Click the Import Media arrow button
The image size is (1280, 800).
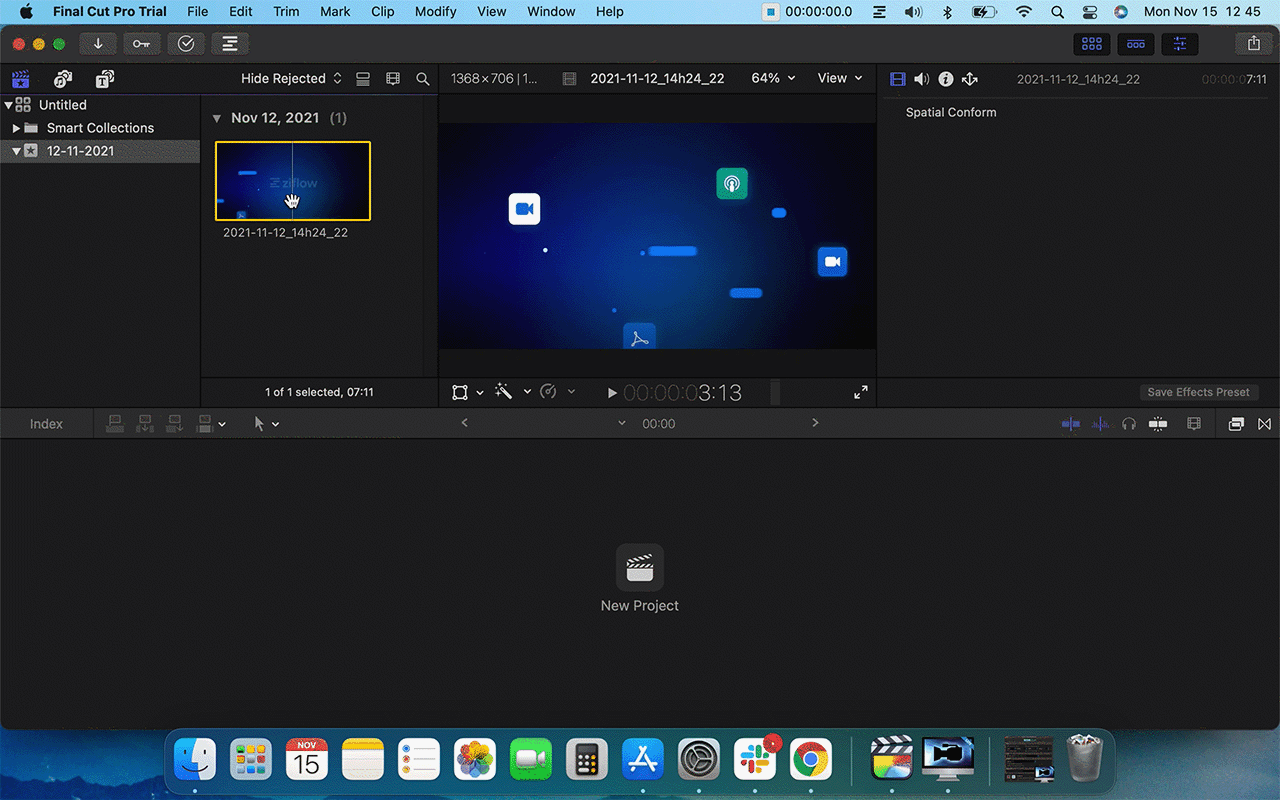(98, 44)
